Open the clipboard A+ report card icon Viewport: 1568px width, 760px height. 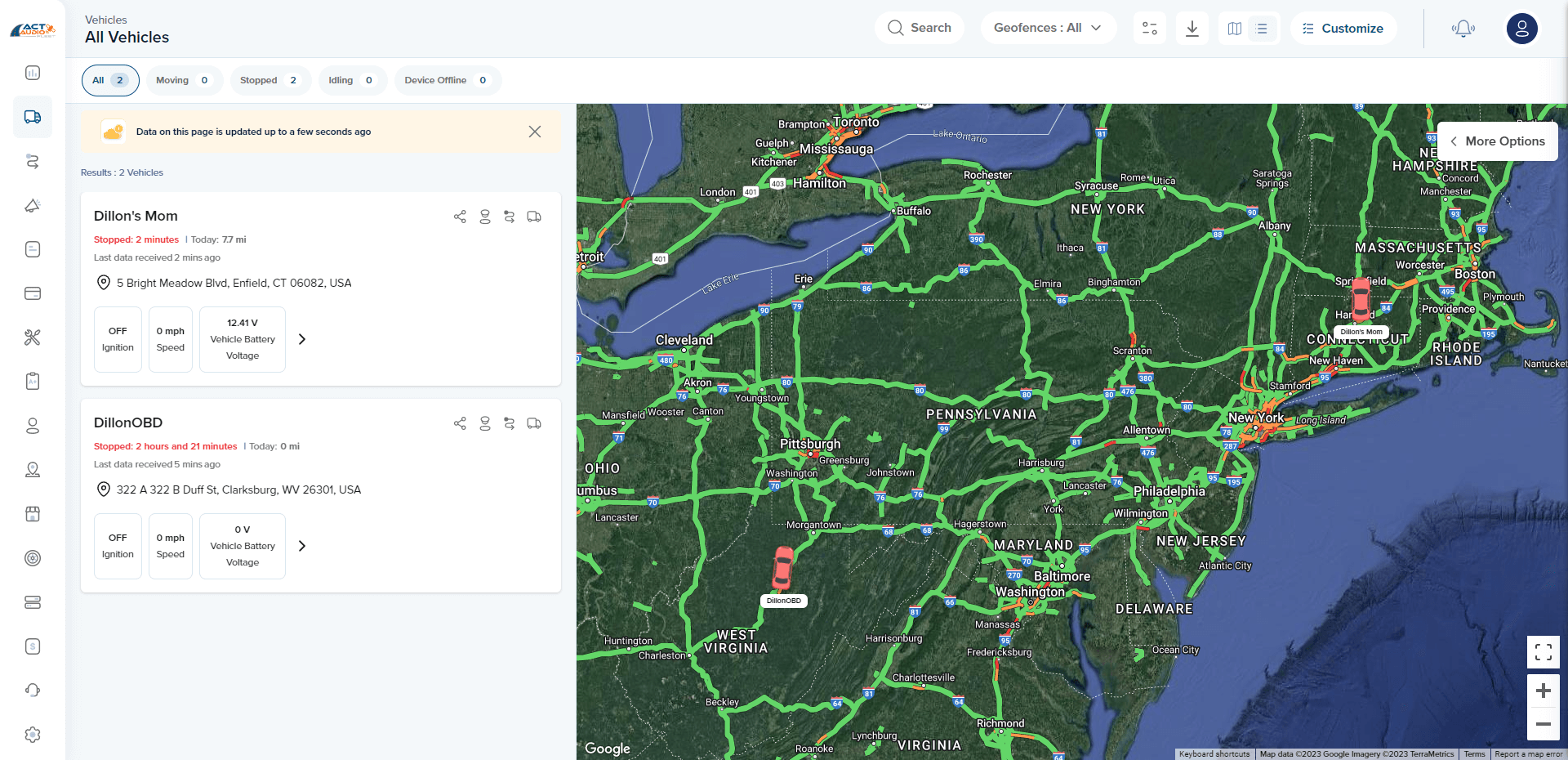pos(33,382)
